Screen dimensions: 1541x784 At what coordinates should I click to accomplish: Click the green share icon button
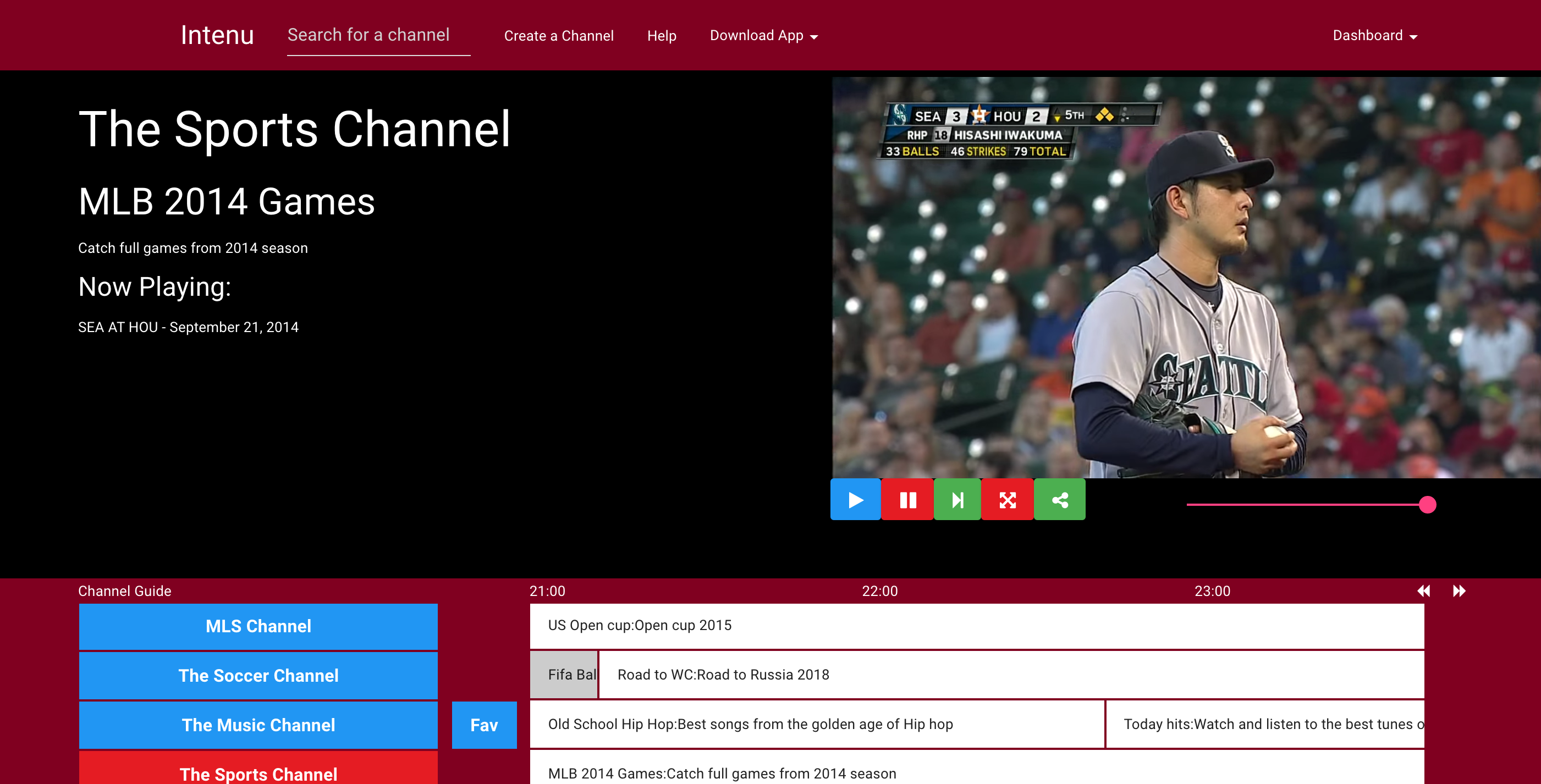pyautogui.click(x=1059, y=499)
